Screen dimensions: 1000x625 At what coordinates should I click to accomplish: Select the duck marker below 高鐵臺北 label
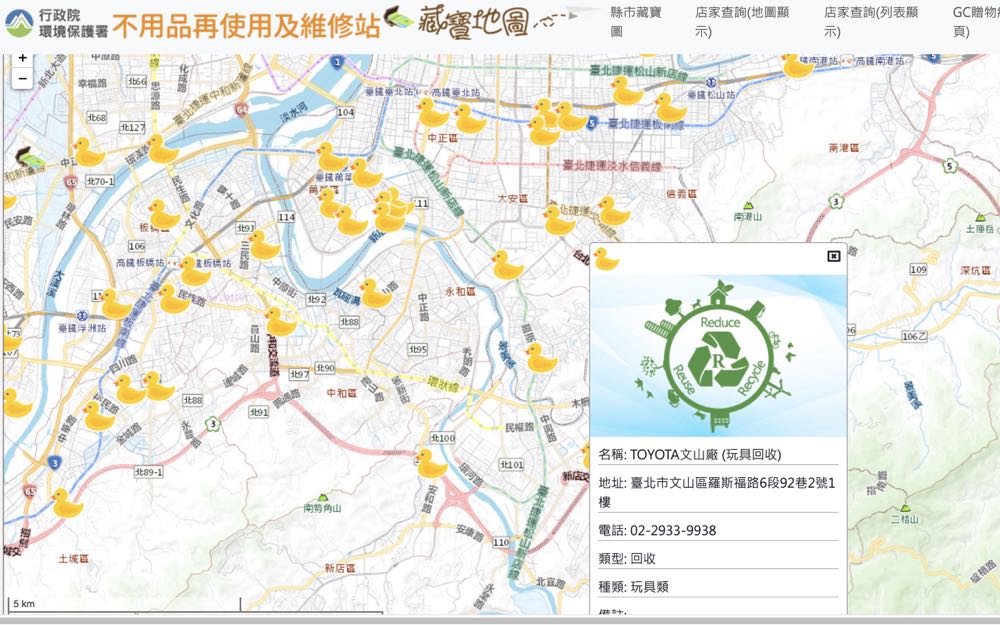point(470,119)
